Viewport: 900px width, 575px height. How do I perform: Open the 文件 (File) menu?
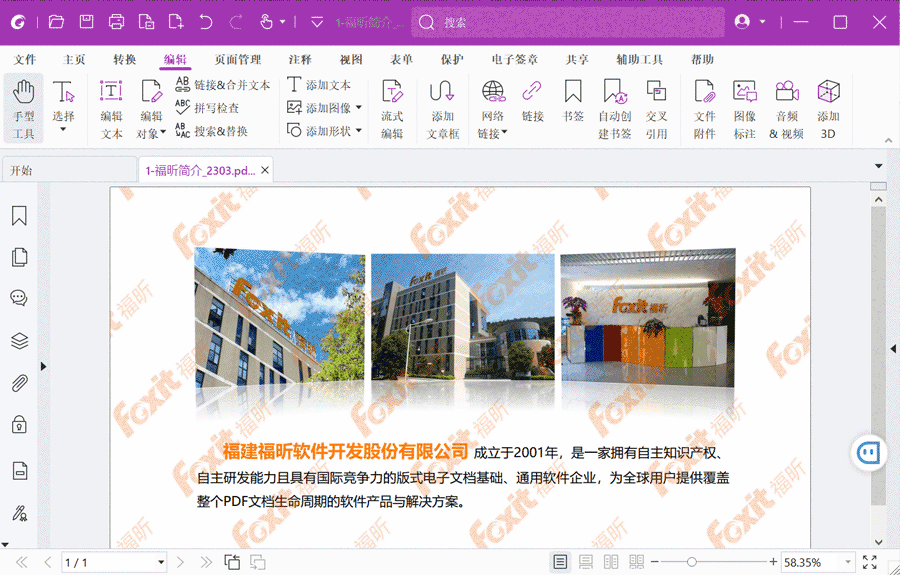point(25,59)
